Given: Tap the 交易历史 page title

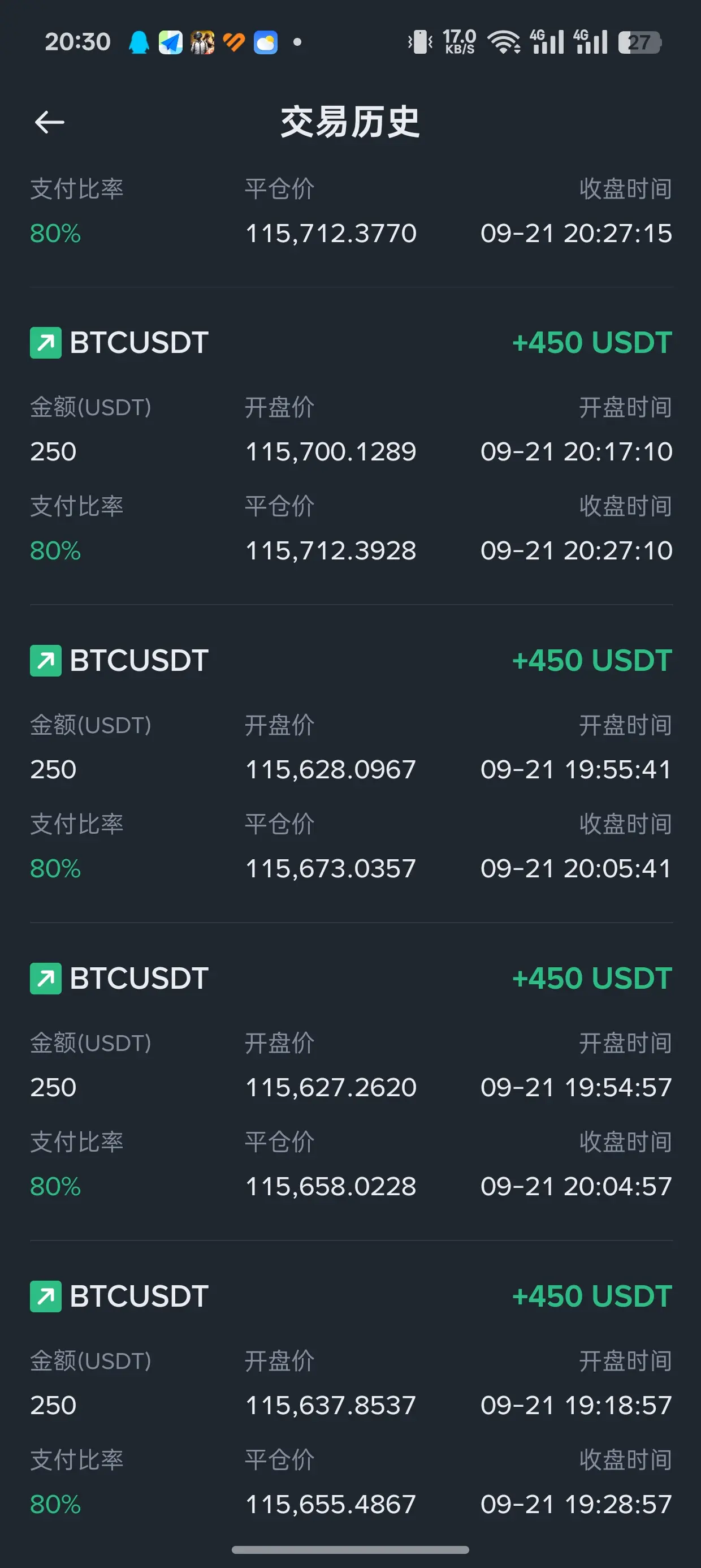Looking at the screenshot, I should pyautogui.click(x=350, y=122).
